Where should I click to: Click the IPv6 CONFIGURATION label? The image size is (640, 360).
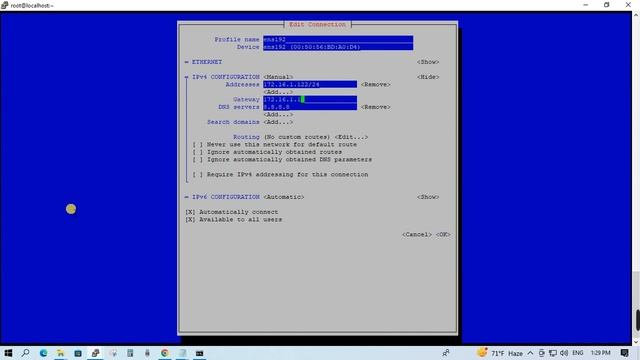click(226, 197)
